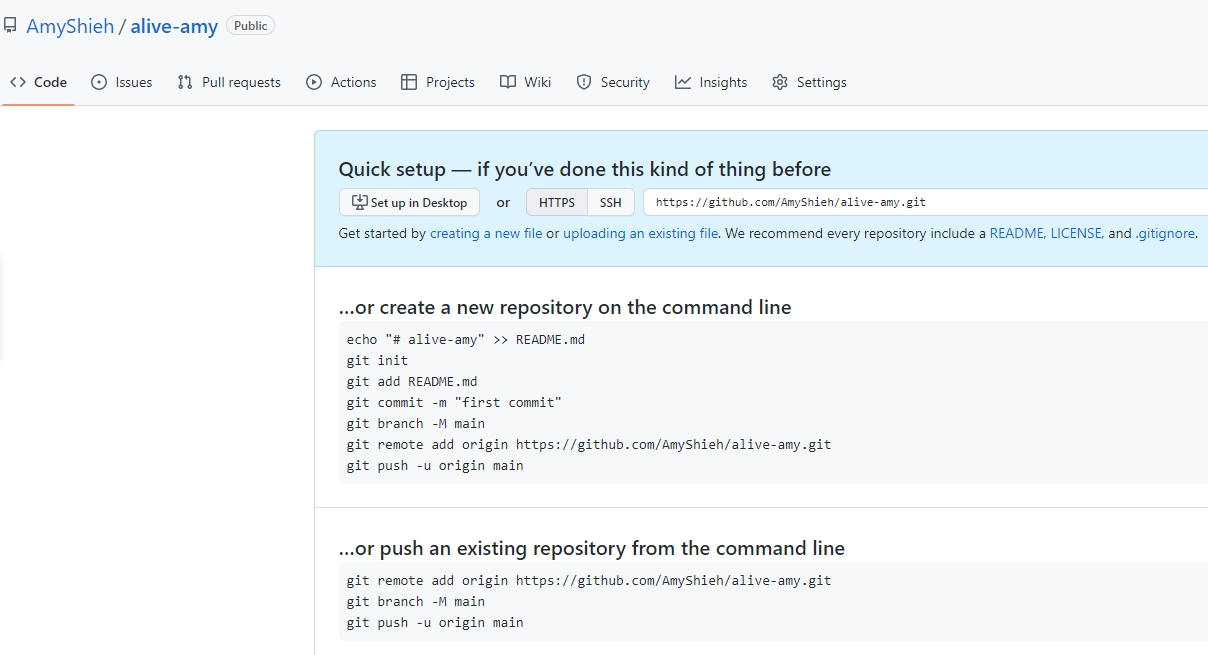
Task: Click the 'push an existing repository' heading
Action: pos(592,548)
